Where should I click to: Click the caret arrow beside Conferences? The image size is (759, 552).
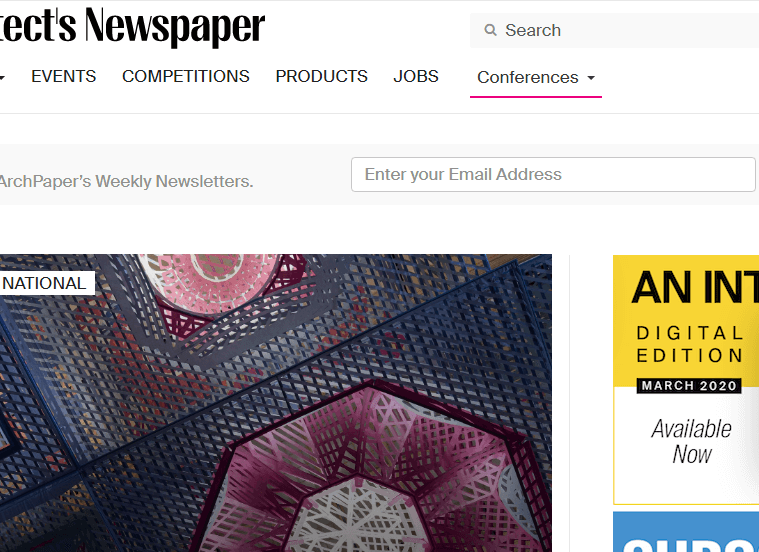coord(591,77)
